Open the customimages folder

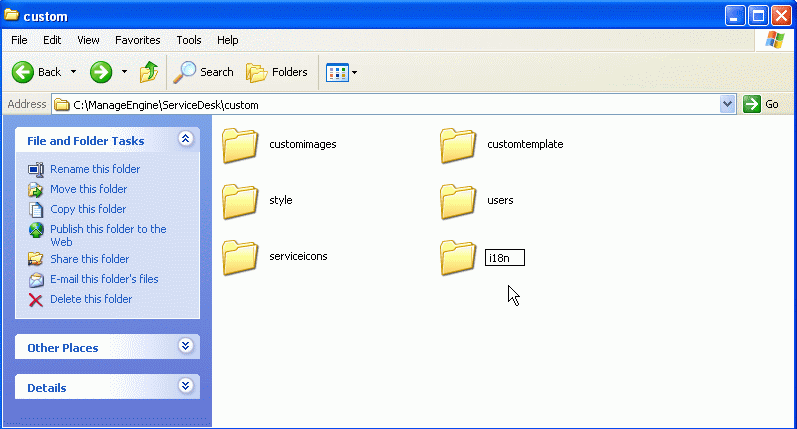click(x=240, y=145)
